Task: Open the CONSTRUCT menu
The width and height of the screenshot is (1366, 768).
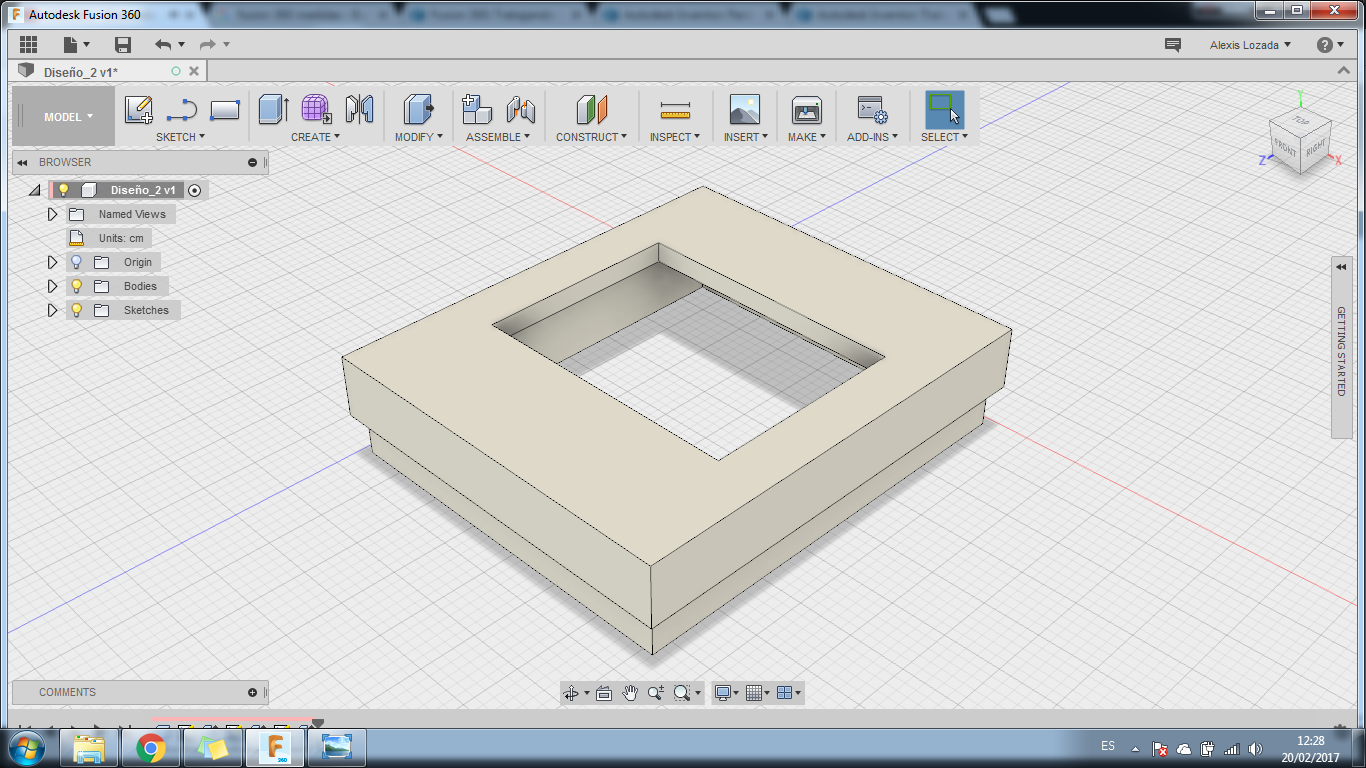Action: [x=592, y=137]
